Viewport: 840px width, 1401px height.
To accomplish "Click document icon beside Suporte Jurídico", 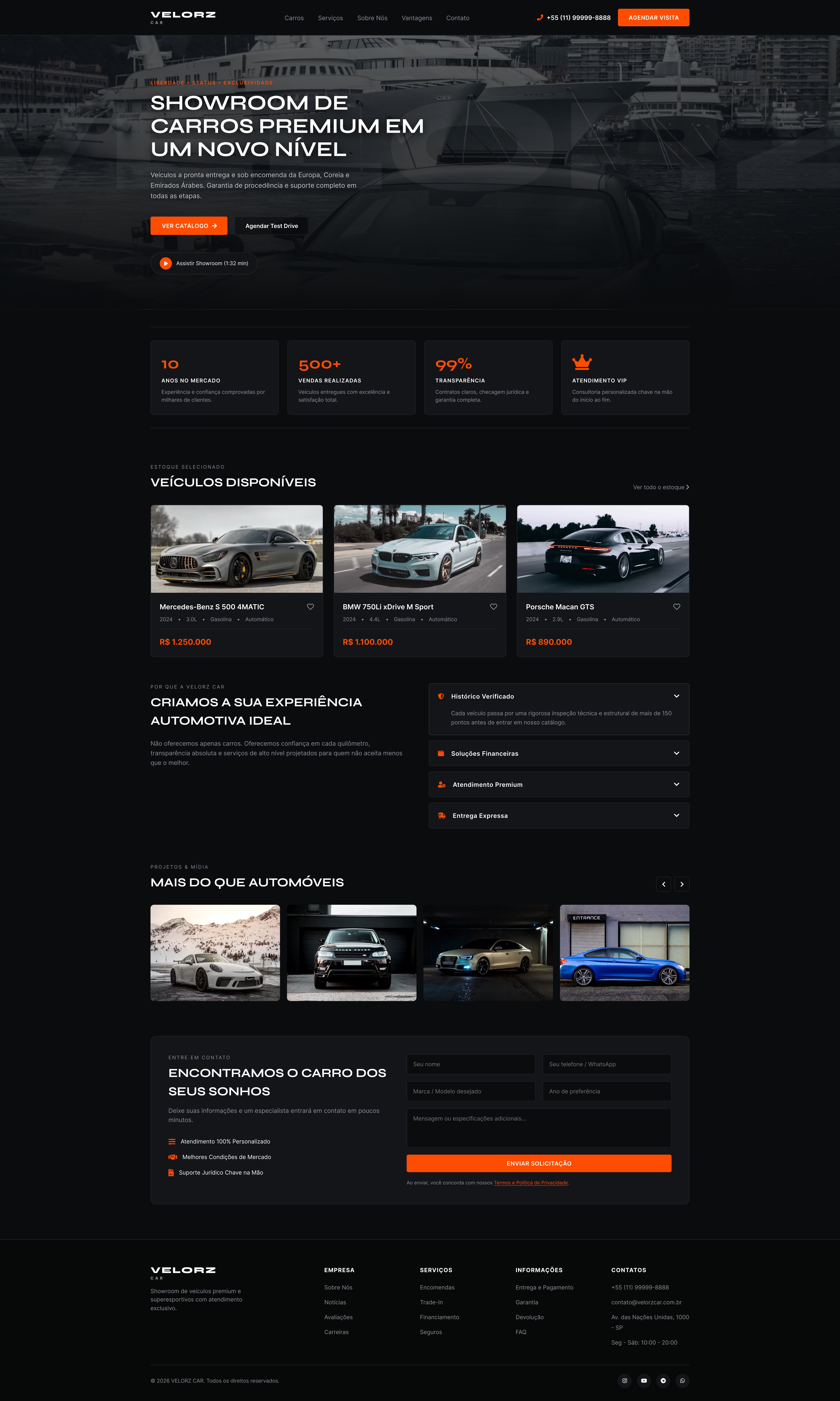I will click(171, 1173).
